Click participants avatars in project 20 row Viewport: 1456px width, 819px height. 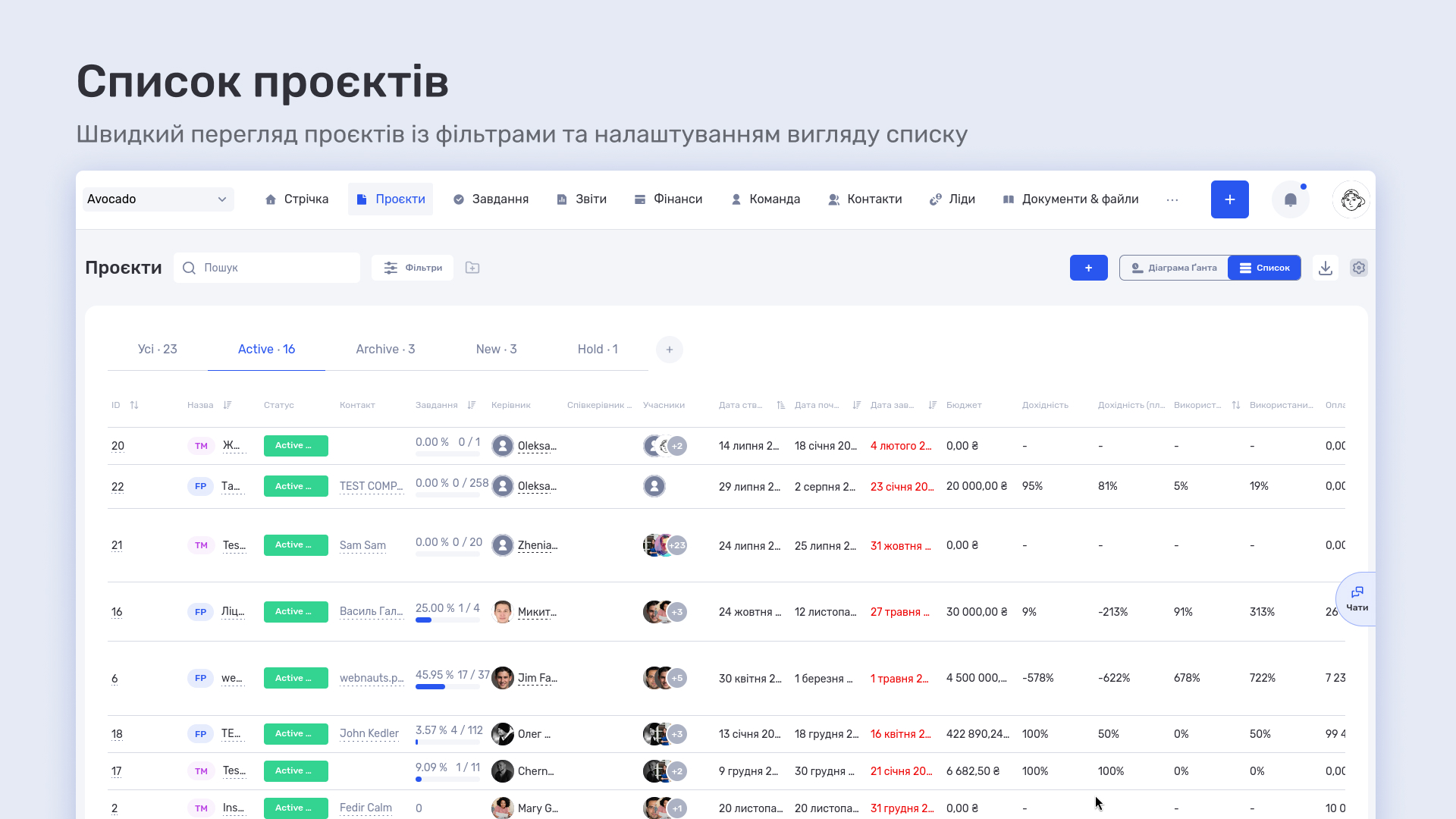[665, 446]
